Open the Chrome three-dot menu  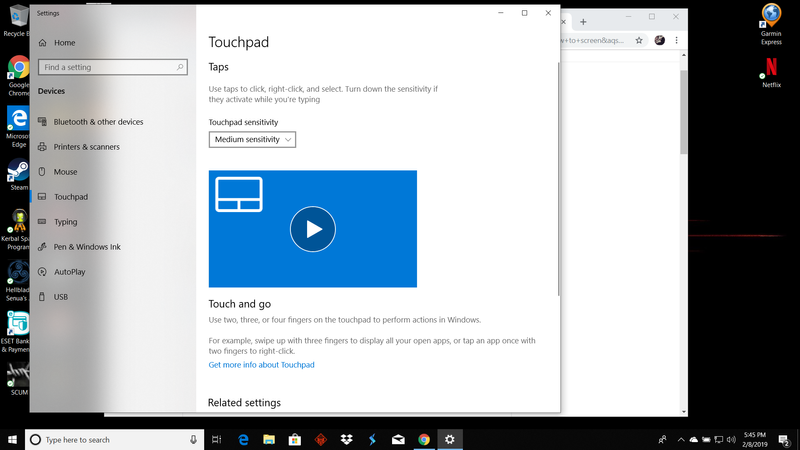click(x=677, y=41)
